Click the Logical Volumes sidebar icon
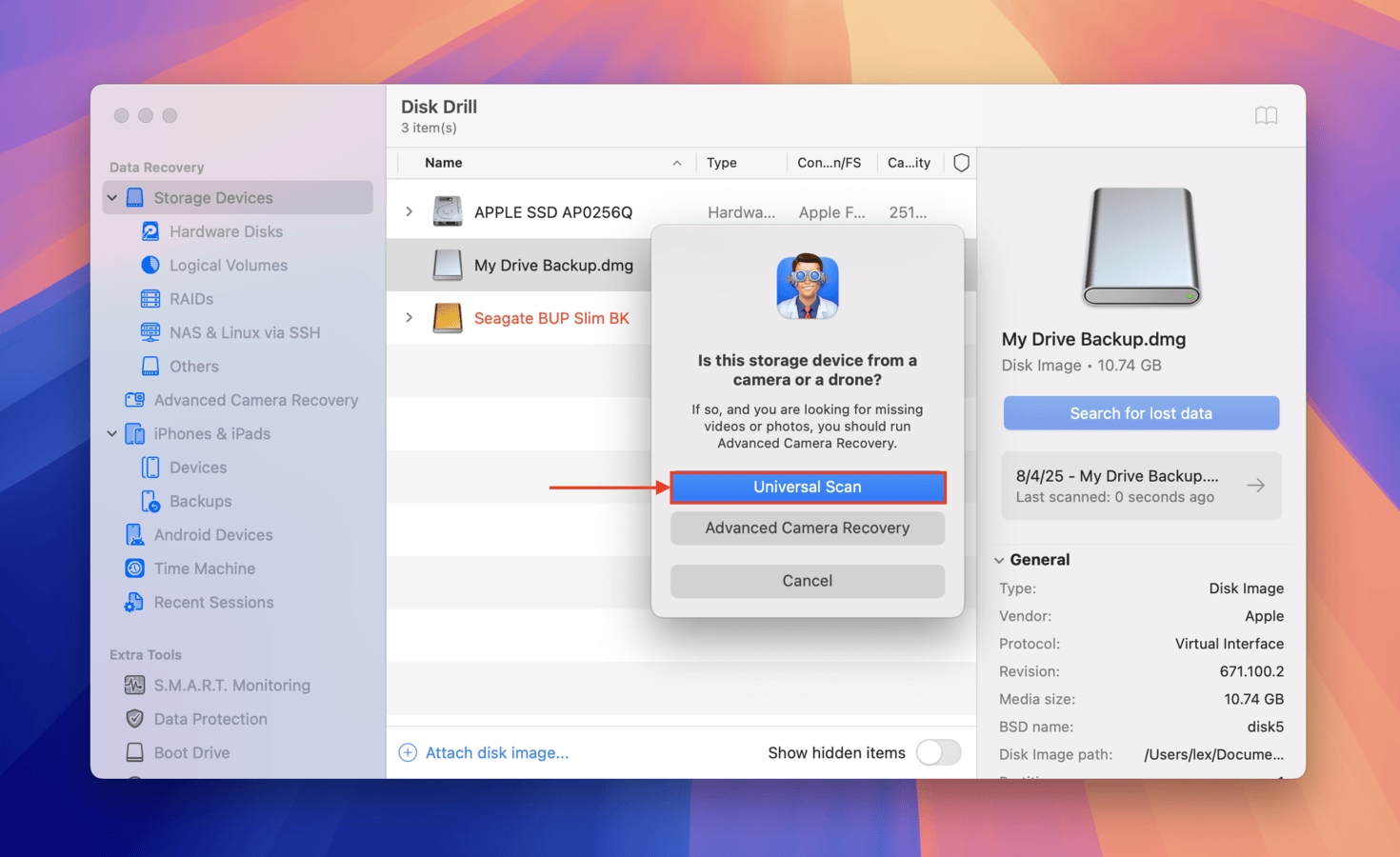1400x857 pixels. pyautogui.click(x=150, y=265)
